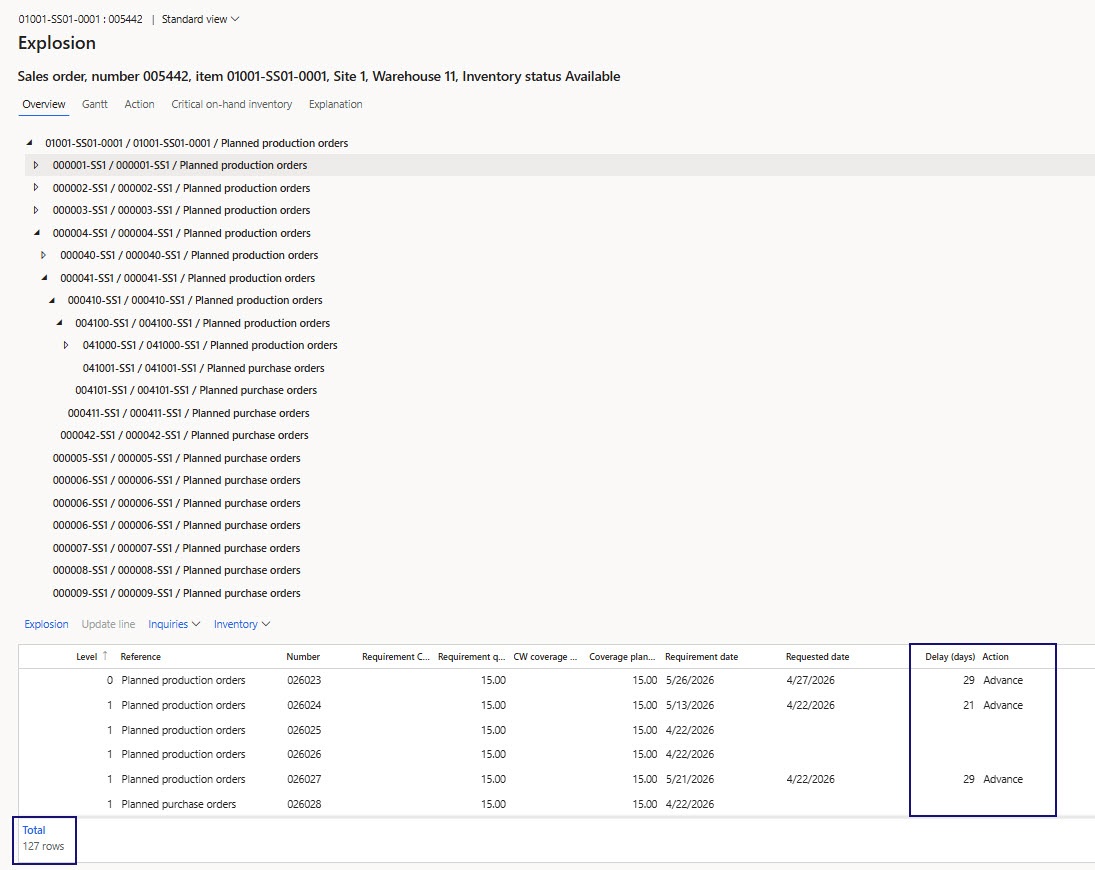The height and width of the screenshot is (870, 1095).
Task: Expand the 000040-SS1 tree node
Action: [x=43, y=255]
